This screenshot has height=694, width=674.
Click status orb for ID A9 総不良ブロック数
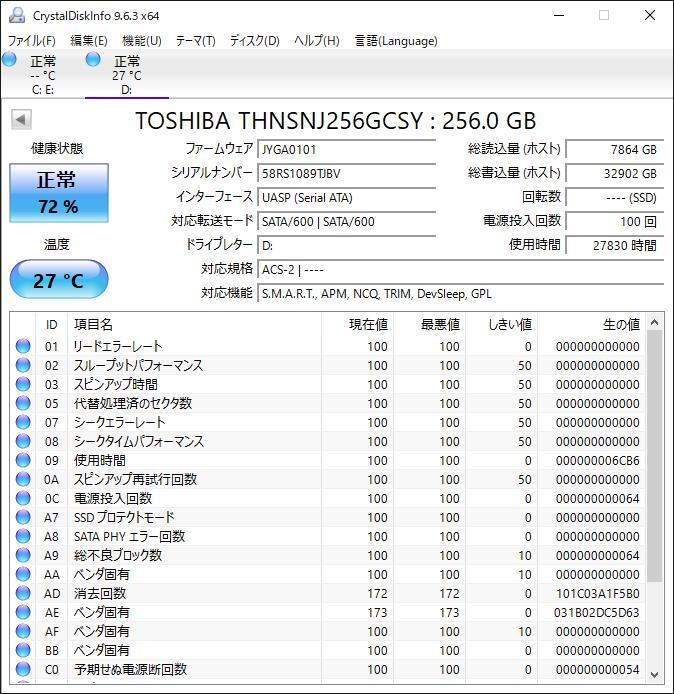pos(23,555)
